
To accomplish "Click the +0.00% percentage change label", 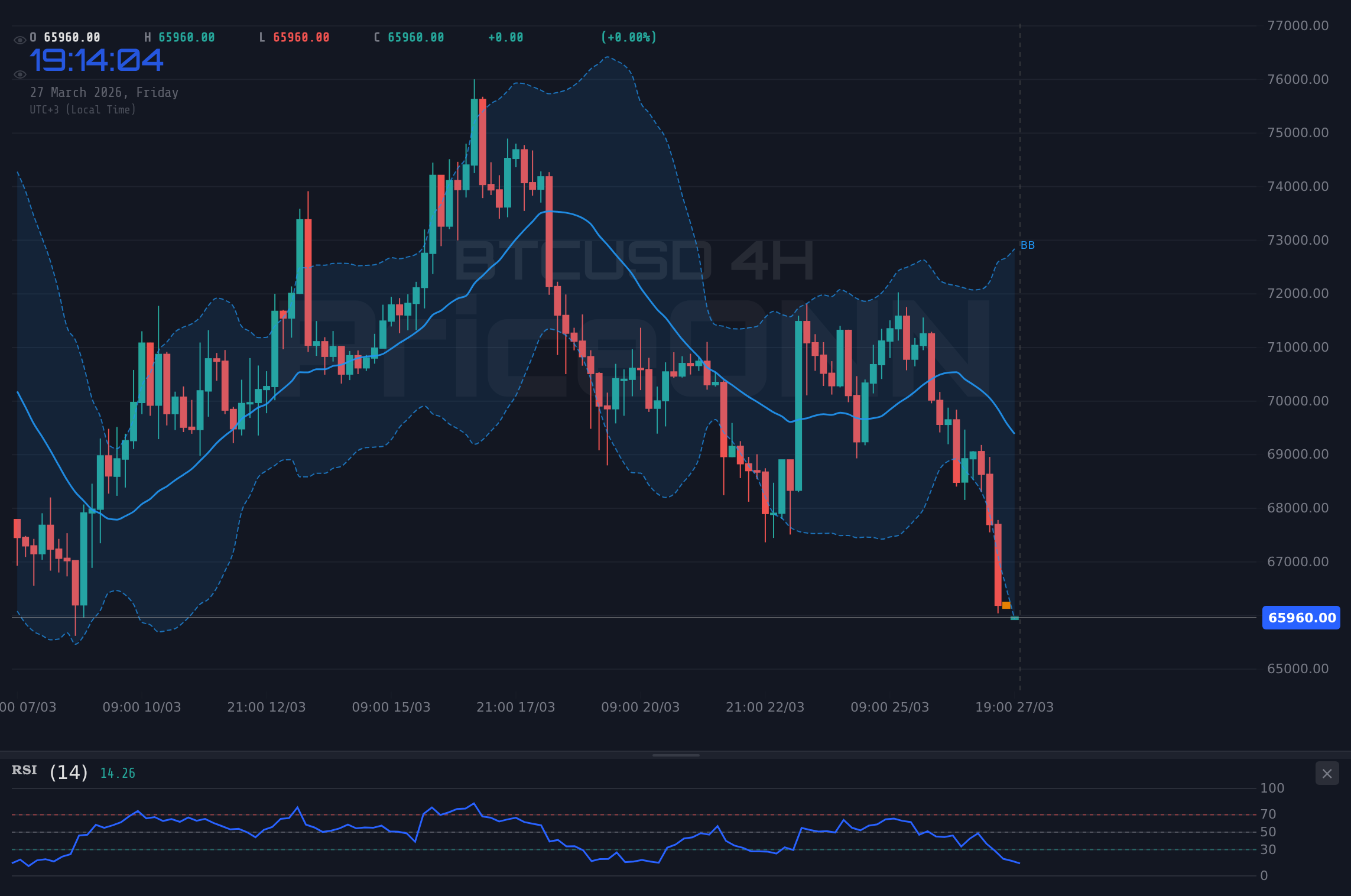I will tap(628, 37).
